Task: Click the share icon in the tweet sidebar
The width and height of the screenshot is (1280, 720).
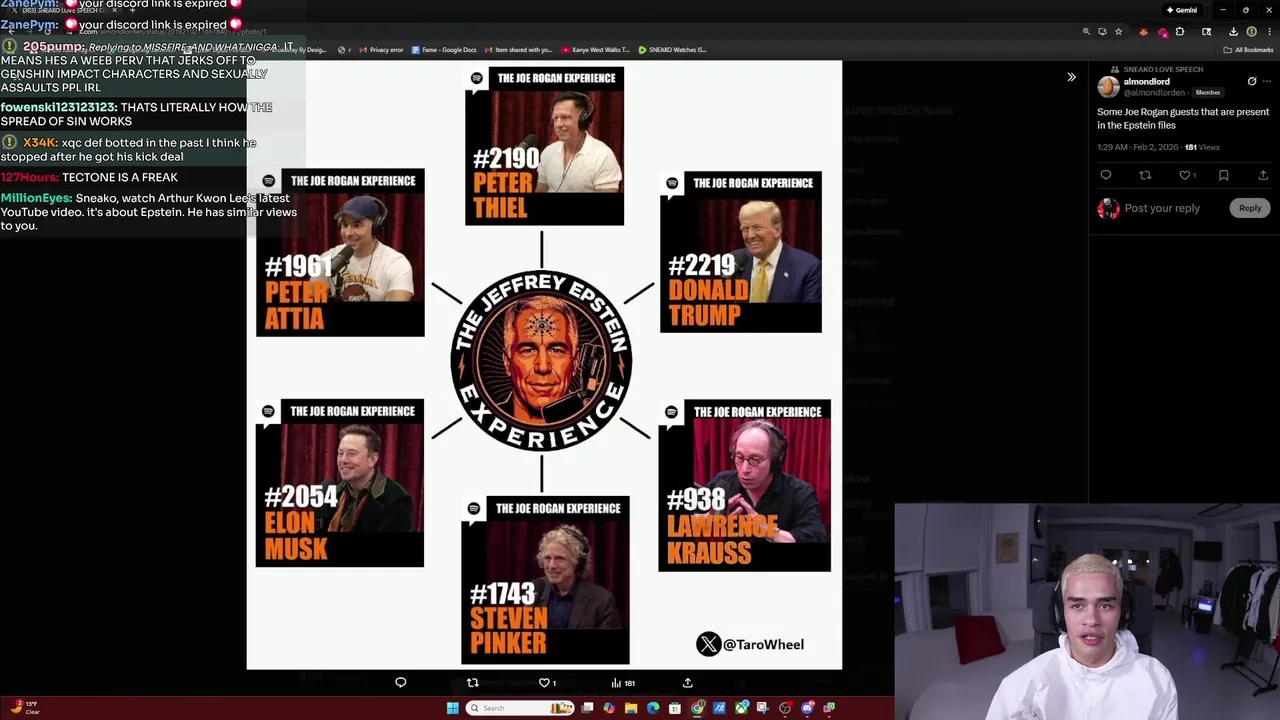Action: pyautogui.click(x=1263, y=175)
